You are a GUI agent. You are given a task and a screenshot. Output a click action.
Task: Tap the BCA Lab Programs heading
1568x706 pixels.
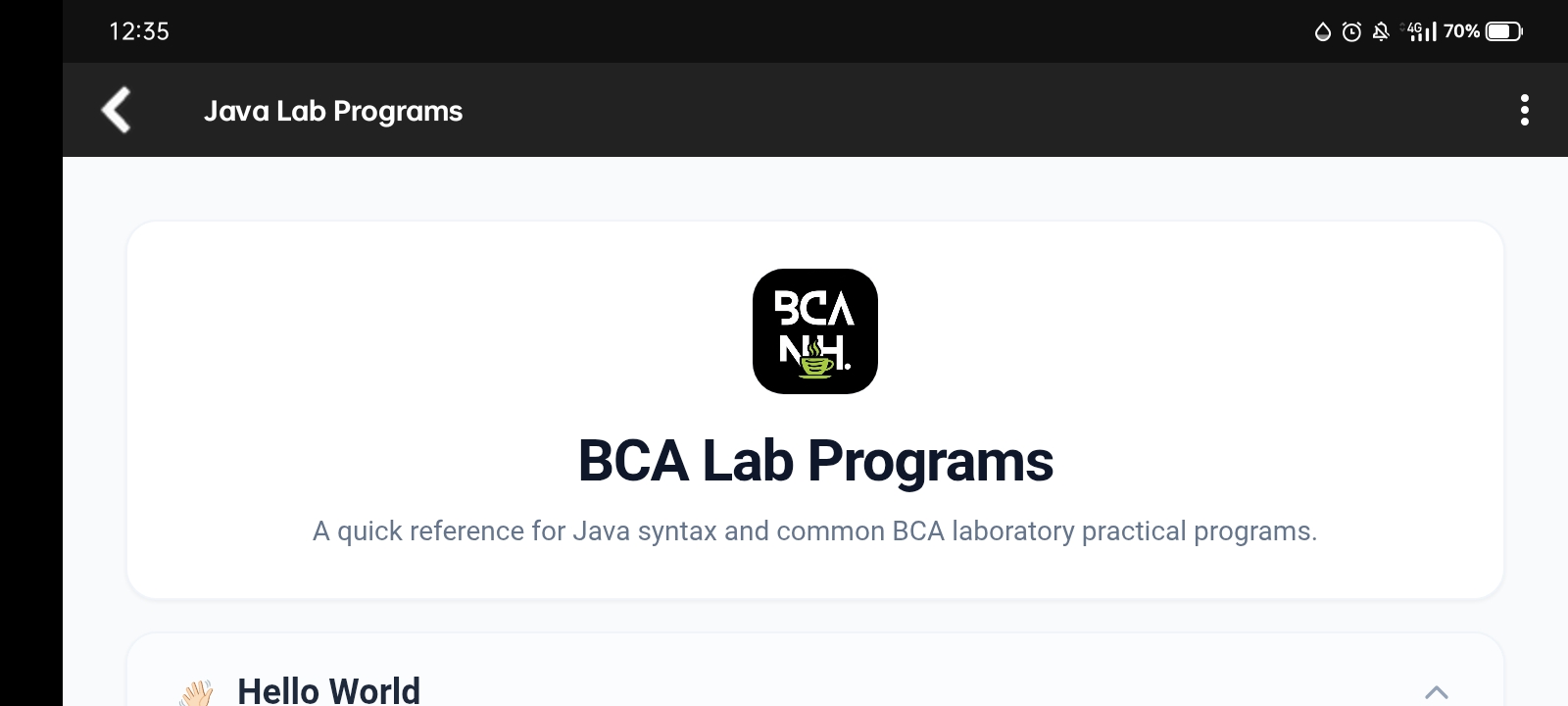pos(814,461)
